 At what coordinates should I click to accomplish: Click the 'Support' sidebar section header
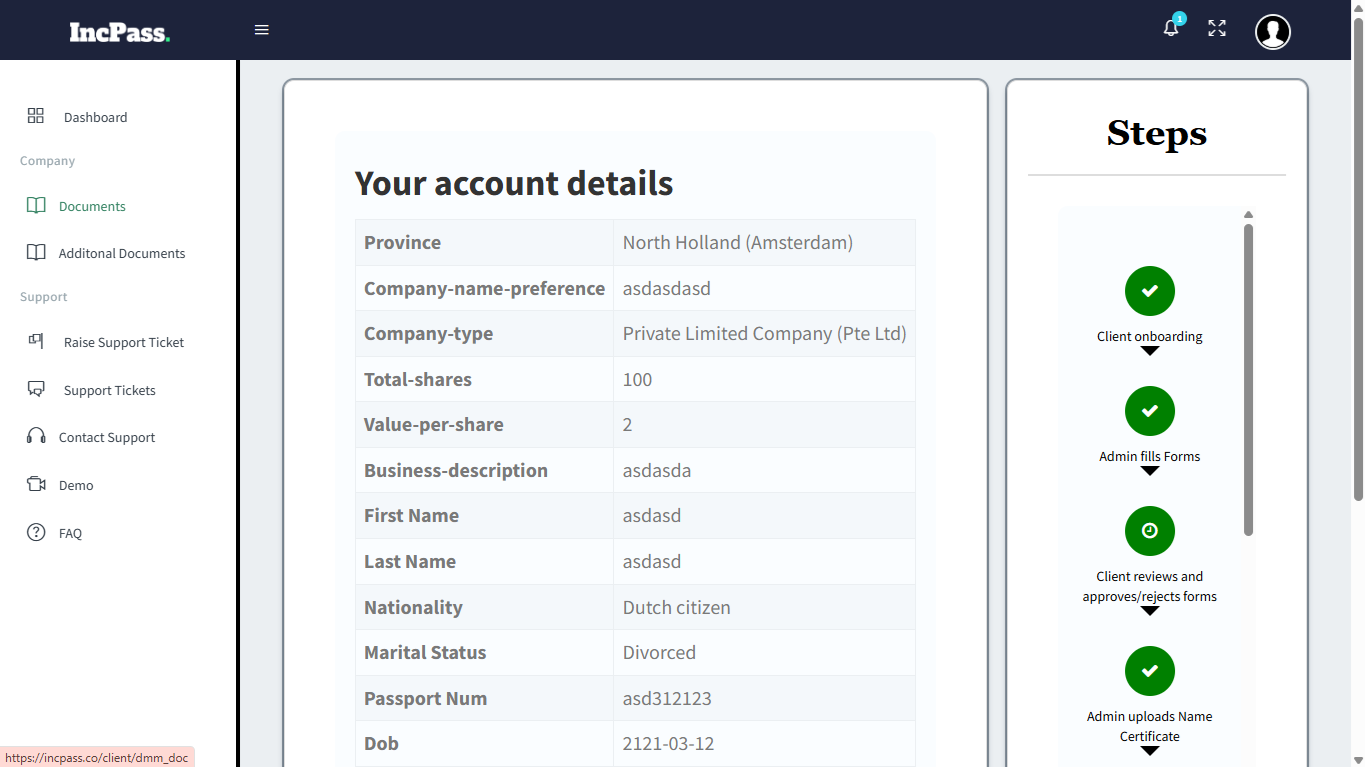point(44,297)
